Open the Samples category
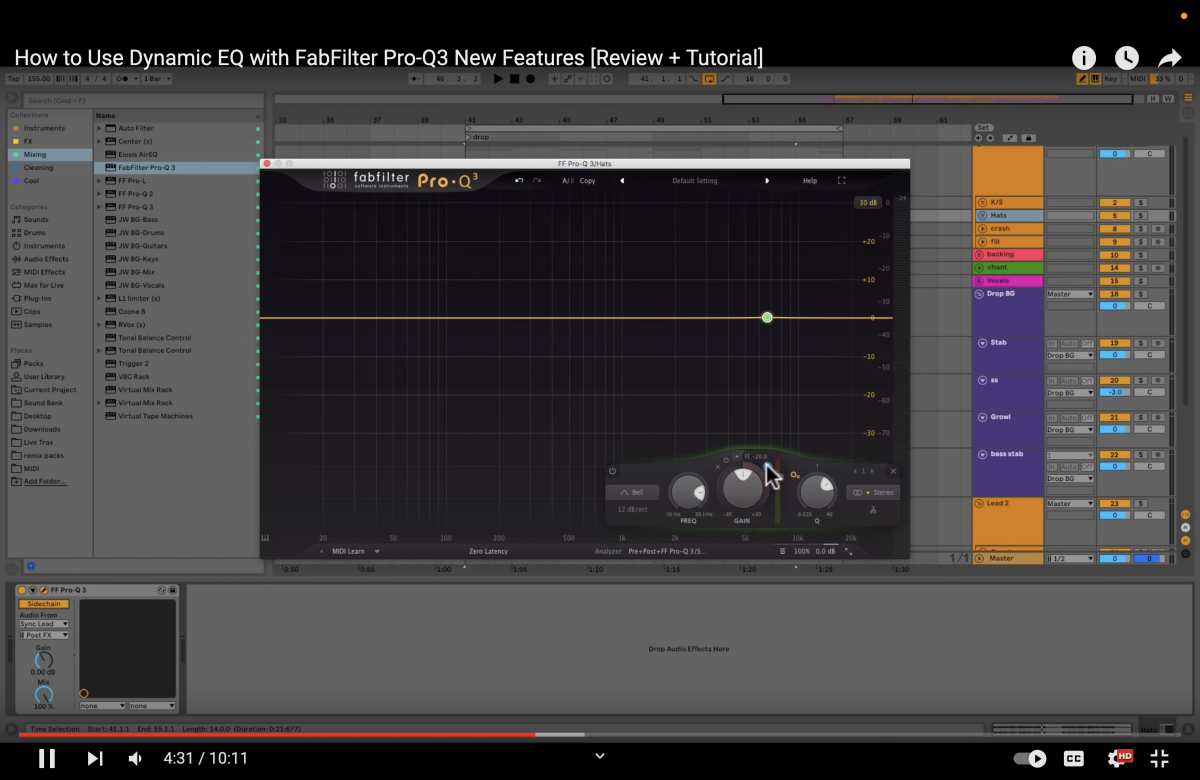The height and width of the screenshot is (780, 1200). (x=37, y=324)
